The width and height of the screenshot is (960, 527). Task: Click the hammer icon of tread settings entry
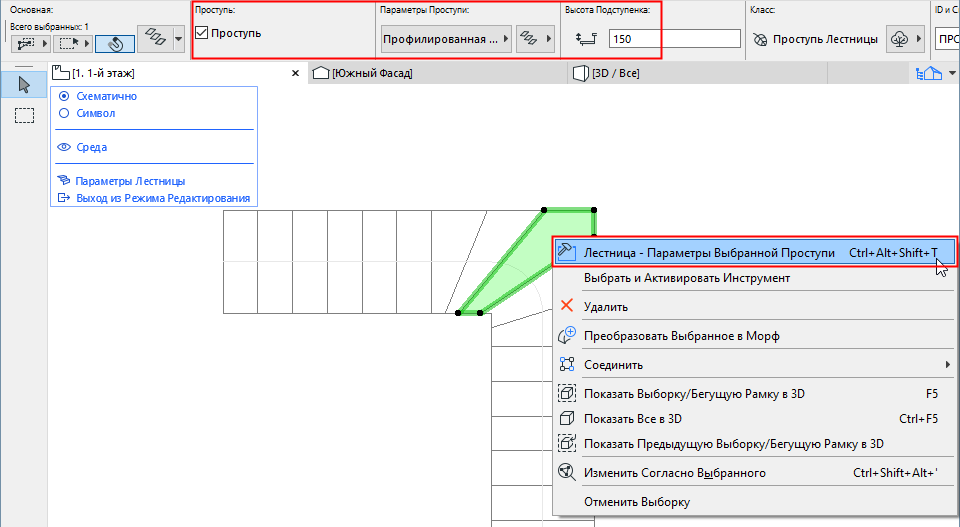[567, 252]
